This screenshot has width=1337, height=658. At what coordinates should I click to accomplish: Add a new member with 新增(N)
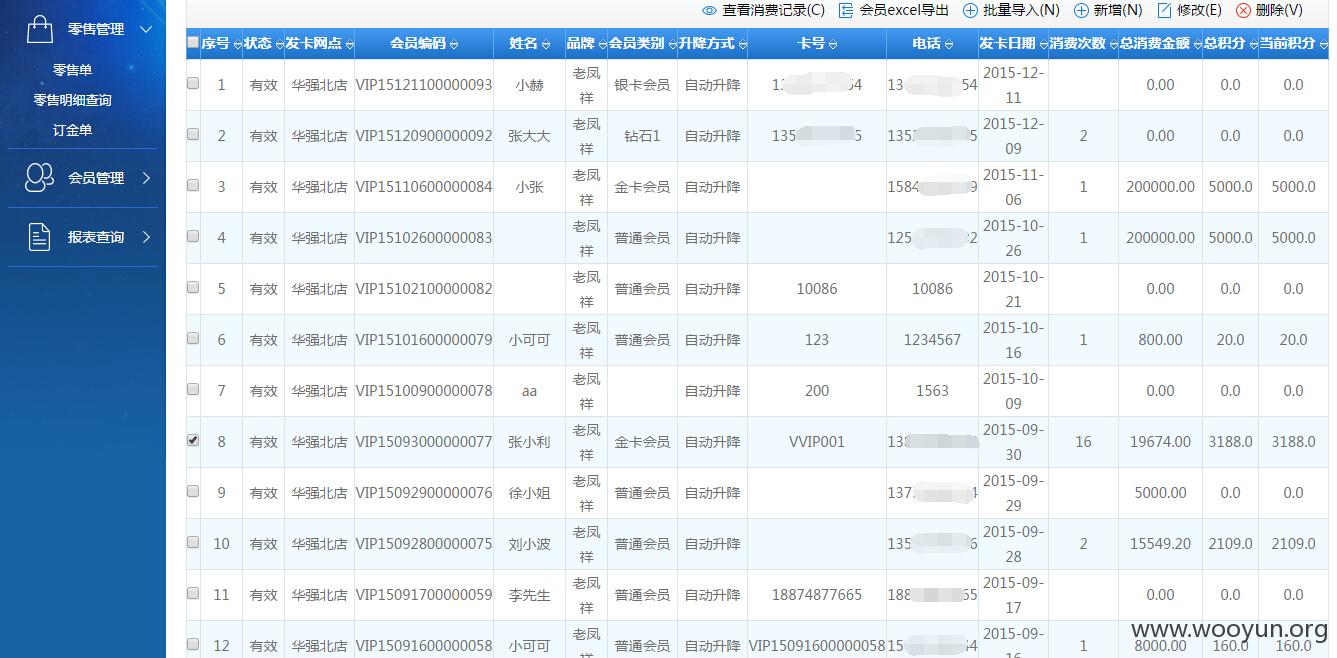click(1118, 10)
